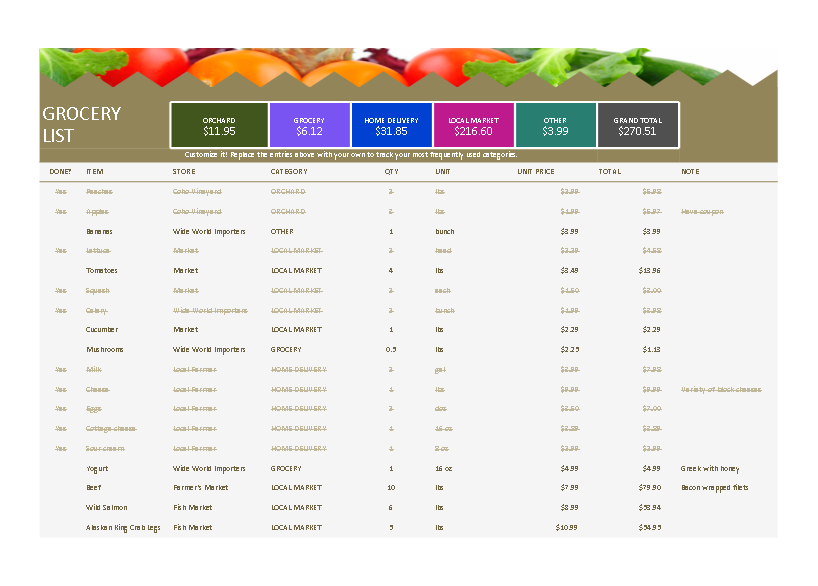Select the UNIT PRICE column header
This screenshot has height=586, width=818.
pyautogui.click(x=536, y=172)
